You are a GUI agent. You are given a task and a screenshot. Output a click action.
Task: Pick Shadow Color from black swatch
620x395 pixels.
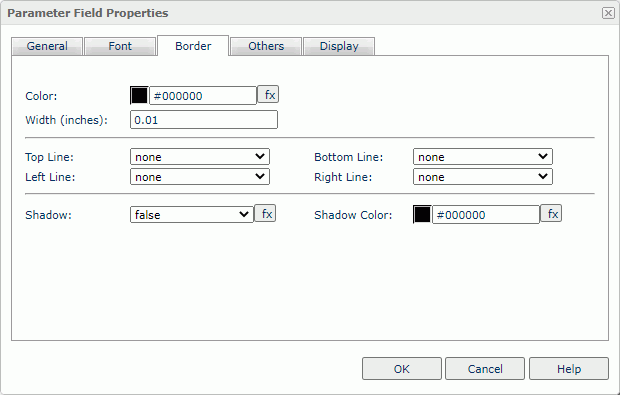point(422,214)
